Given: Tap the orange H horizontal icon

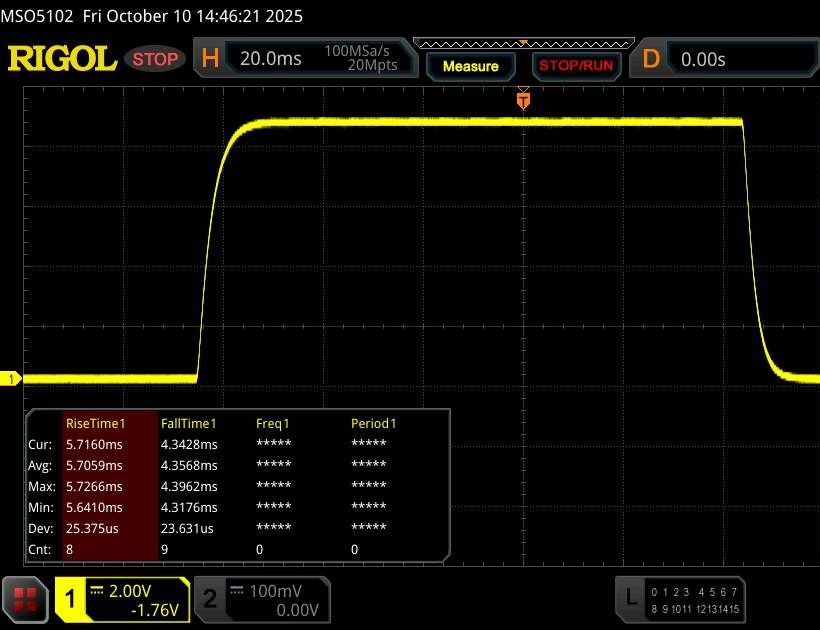Looking at the screenshot, I should click(x=210, y=59).
